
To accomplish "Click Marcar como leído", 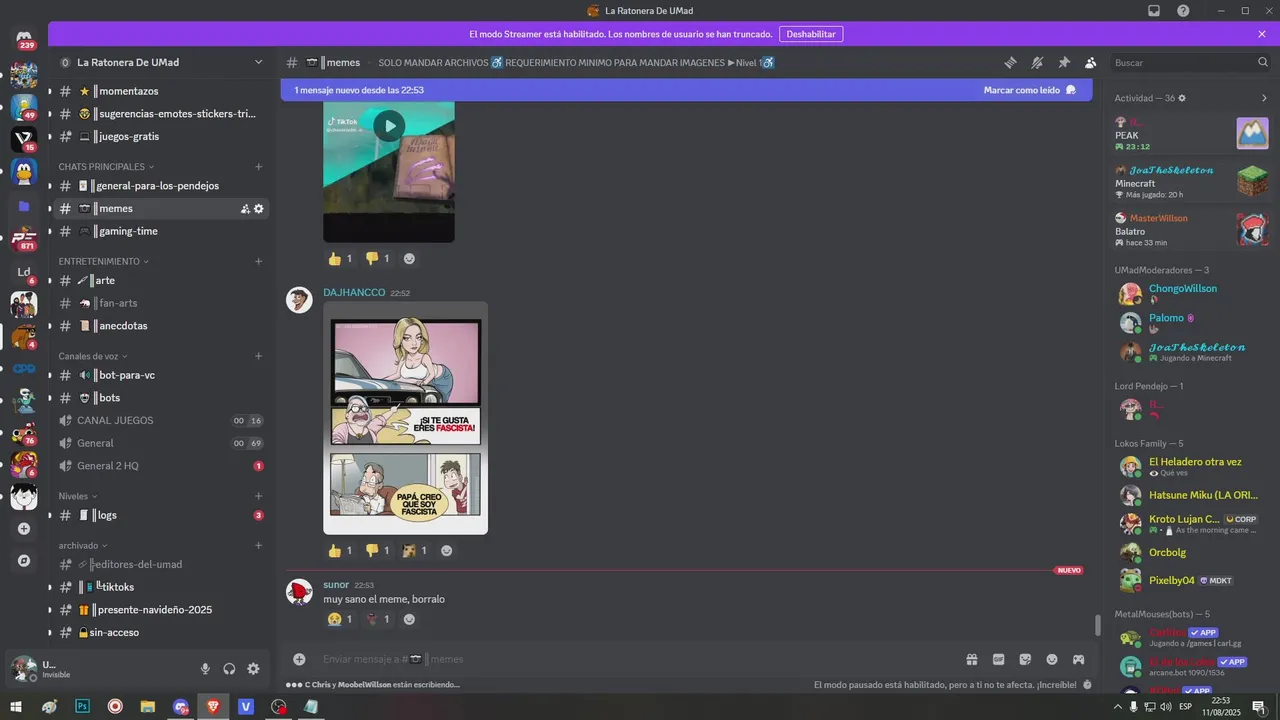I will [x=1029, y=90].
